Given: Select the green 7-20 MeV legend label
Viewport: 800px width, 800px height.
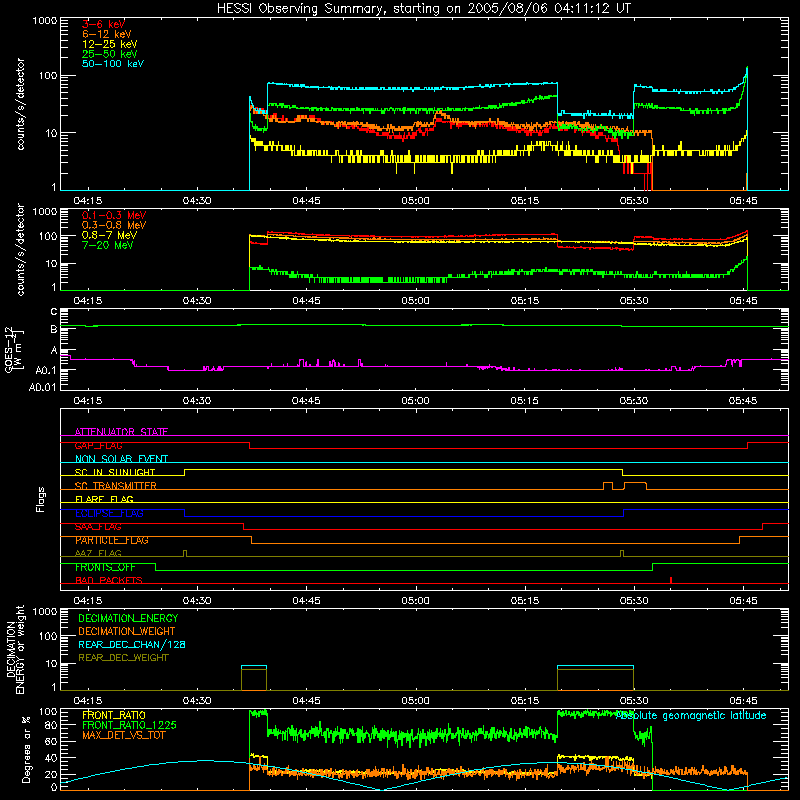Looking at the screenshot, I should (x=108, y=245).
